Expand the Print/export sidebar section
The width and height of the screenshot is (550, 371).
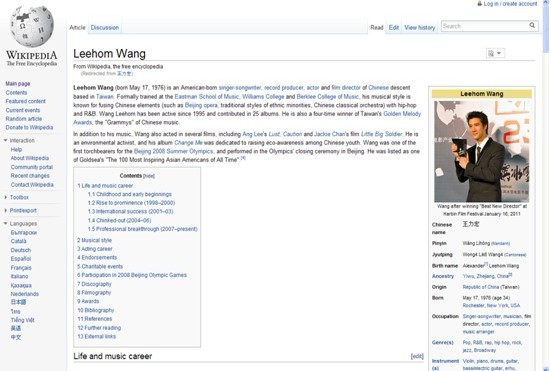click(6, 210)
